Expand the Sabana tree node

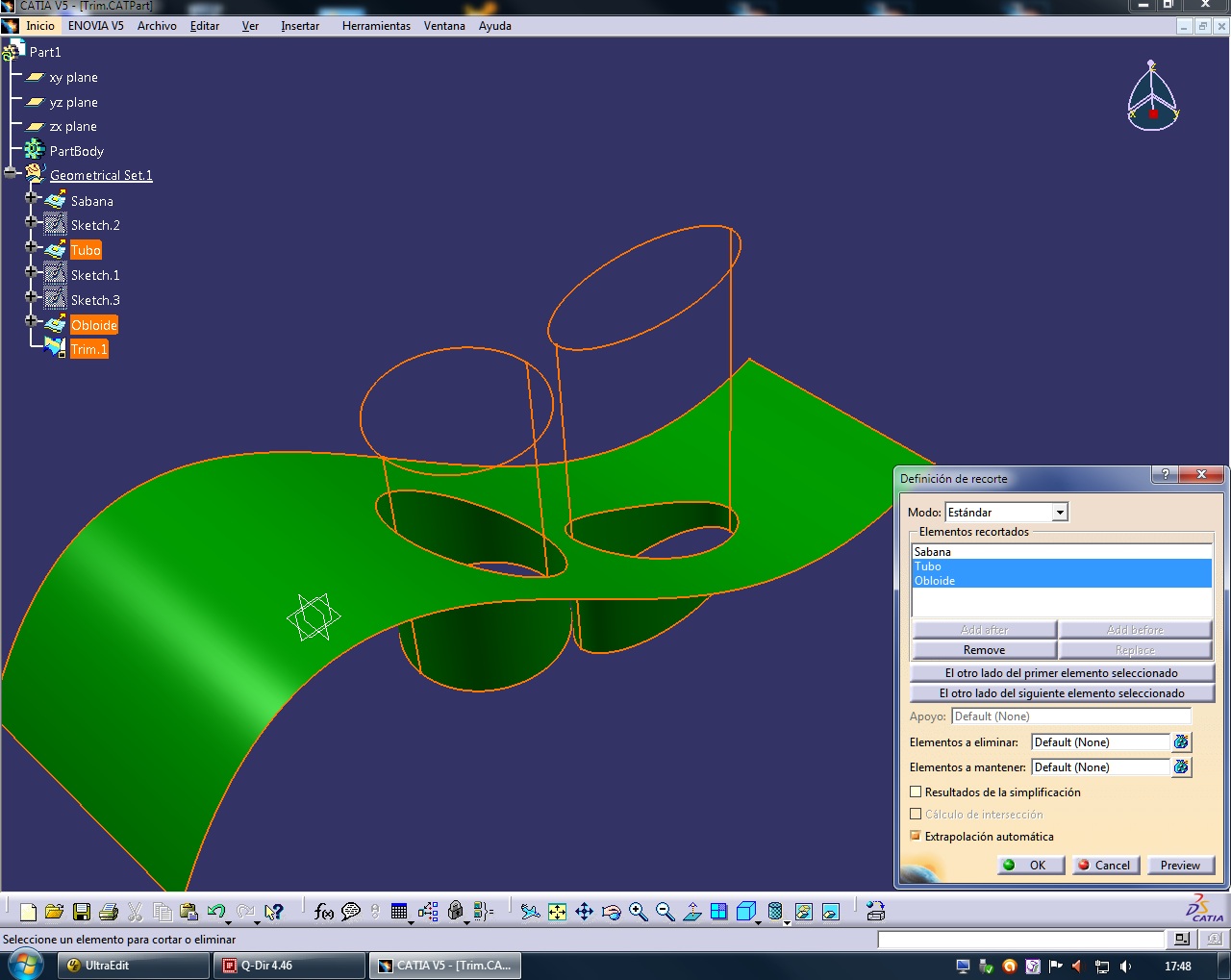[x=31, y=197]
